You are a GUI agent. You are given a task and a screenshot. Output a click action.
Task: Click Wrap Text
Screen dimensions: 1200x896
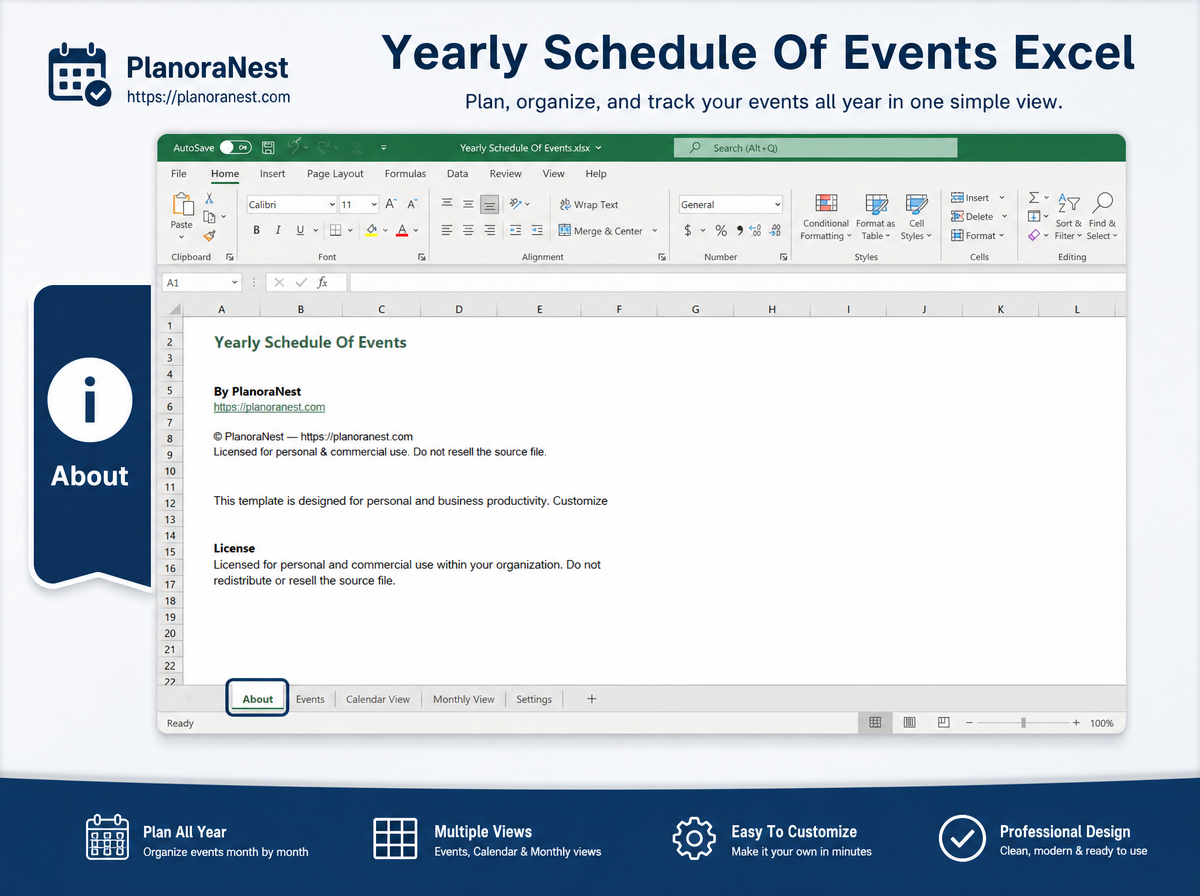(x=589, y=204)
